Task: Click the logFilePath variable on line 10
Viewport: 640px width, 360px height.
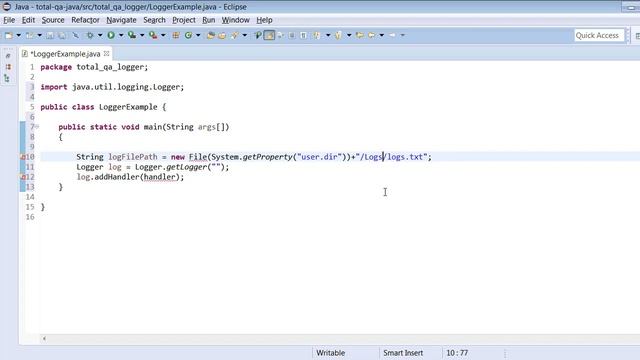Action: pos(133,157)
